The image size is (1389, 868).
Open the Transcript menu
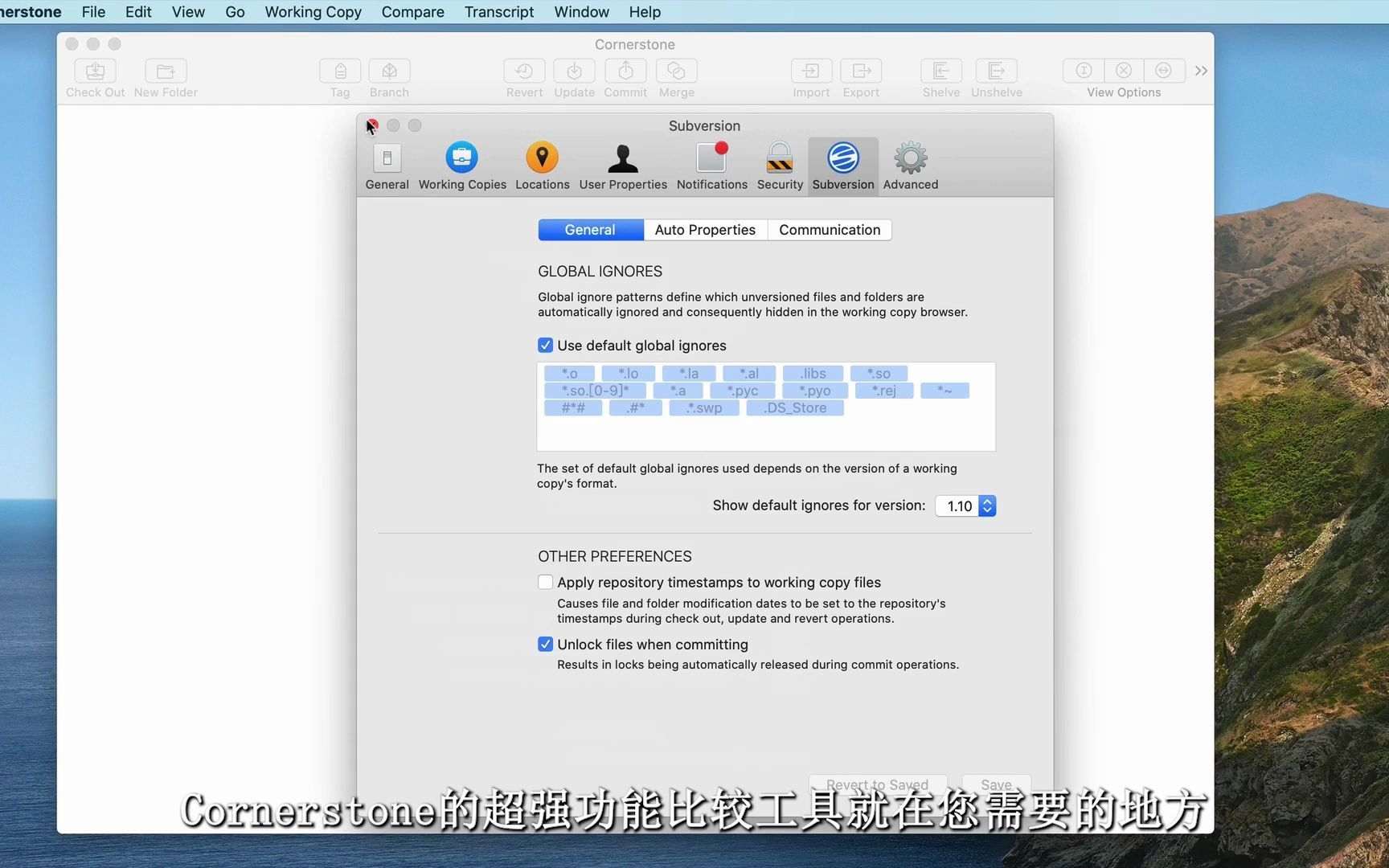tap(499, 12)
